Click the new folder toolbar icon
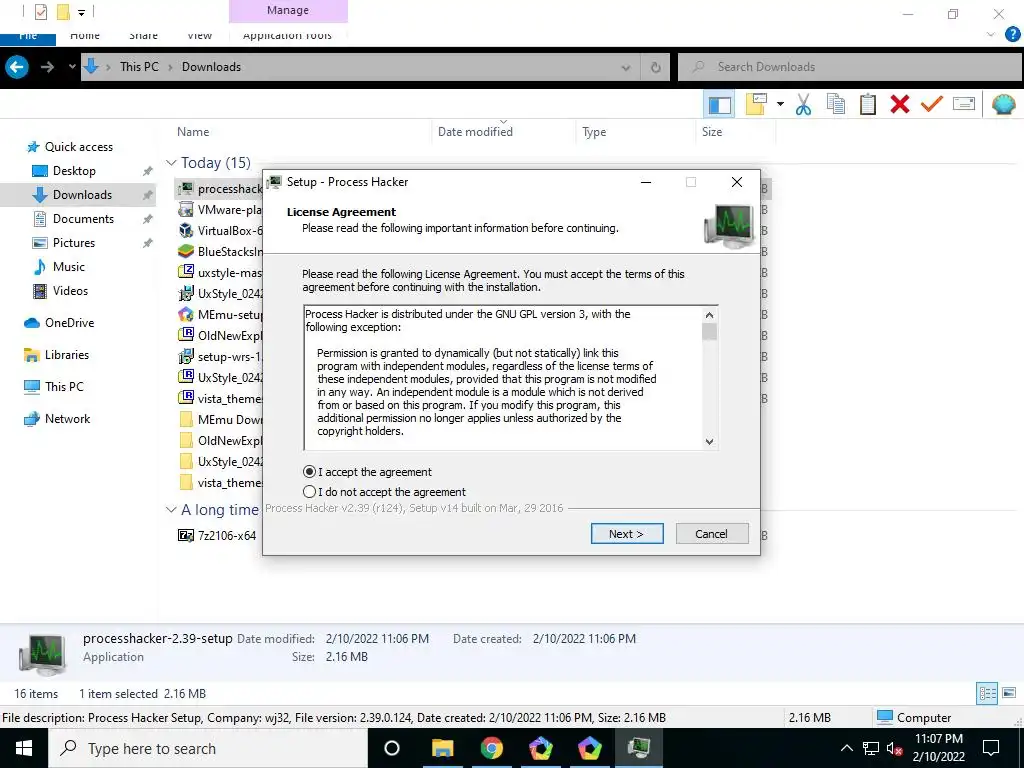 click(756, 104)
